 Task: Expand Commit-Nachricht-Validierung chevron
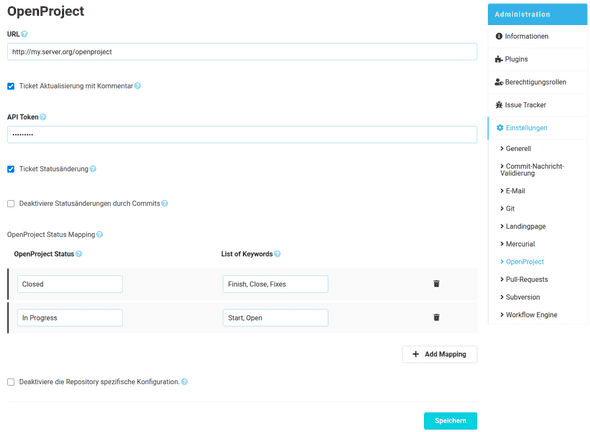click(502, 166)
